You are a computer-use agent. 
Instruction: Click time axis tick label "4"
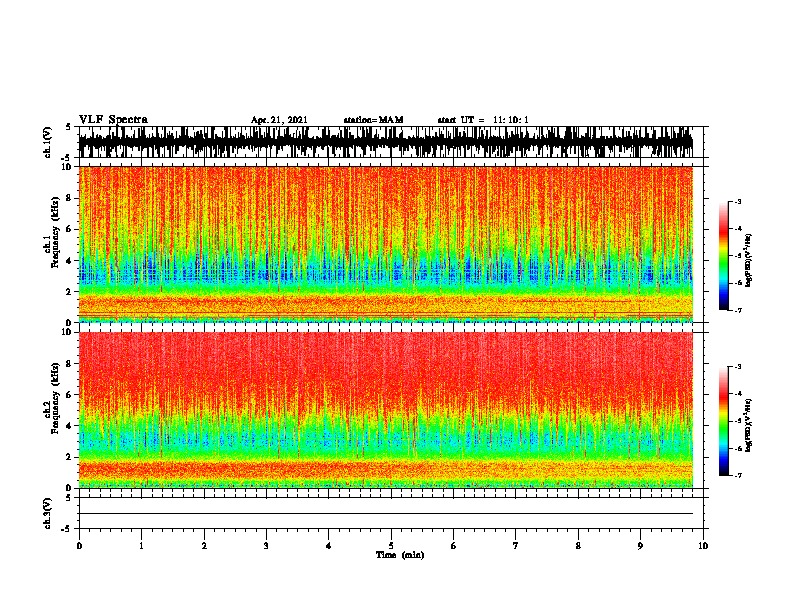click(329, 546)
